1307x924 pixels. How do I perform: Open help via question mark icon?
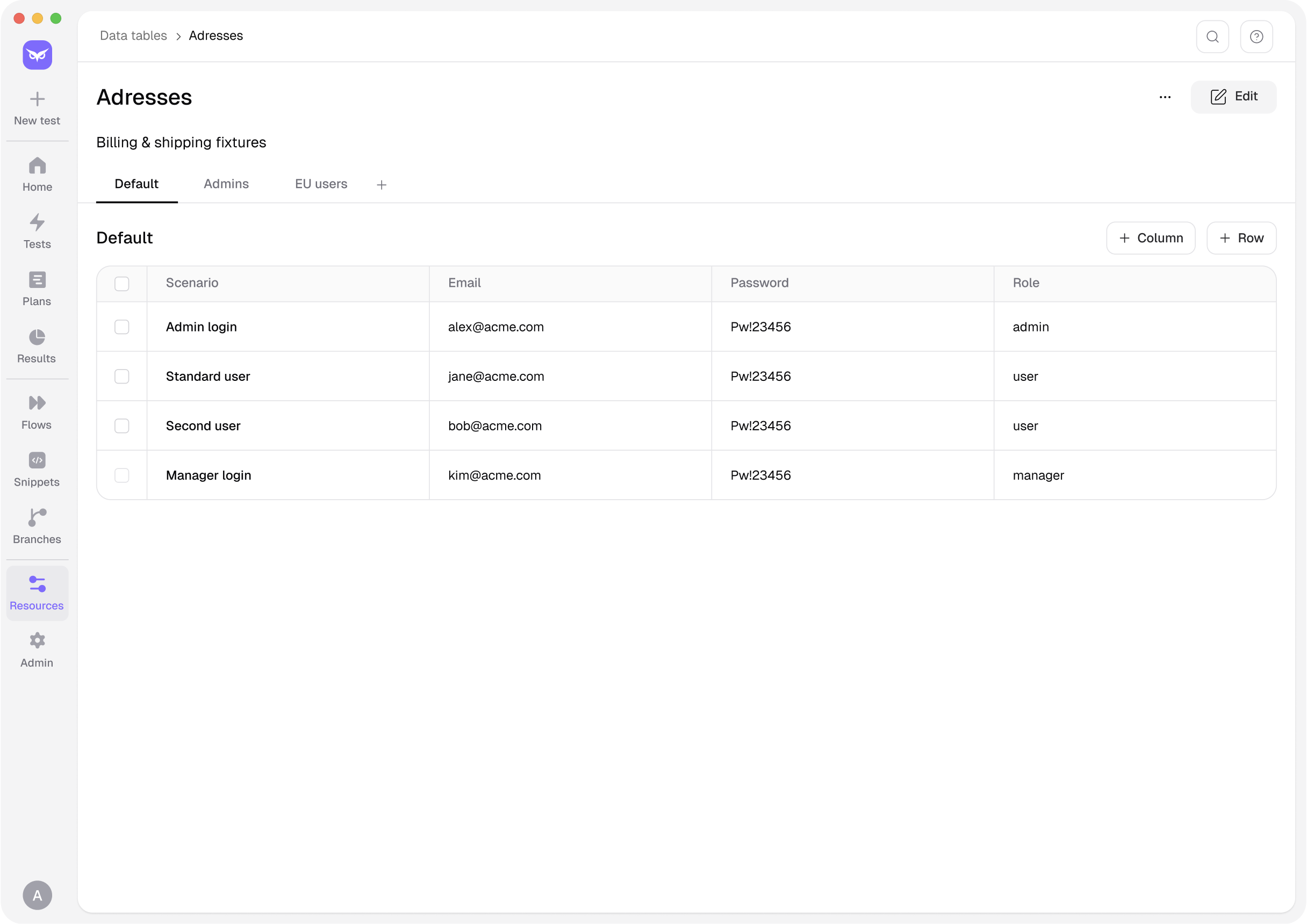point(1256,37)
